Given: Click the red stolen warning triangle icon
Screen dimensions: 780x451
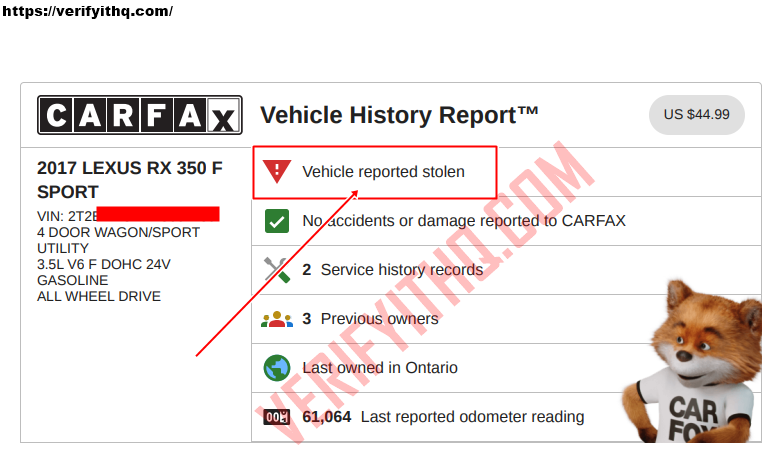Looking at the screenshot, I should 276,172.
